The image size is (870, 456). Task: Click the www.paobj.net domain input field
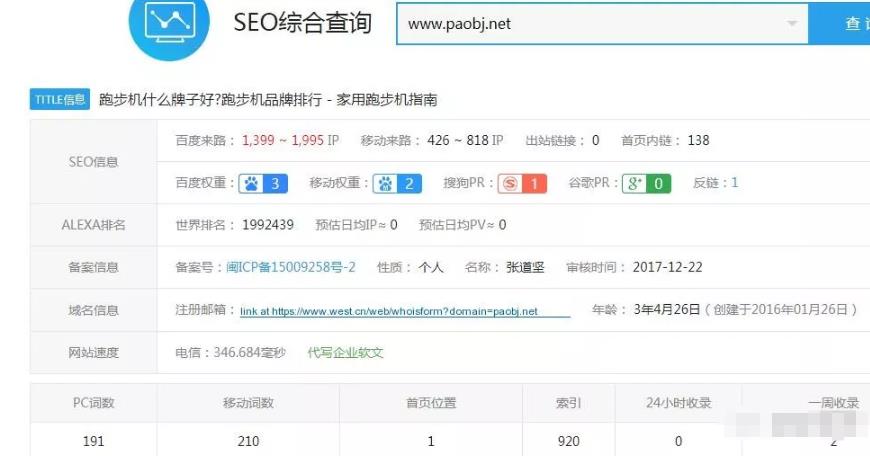click(x=602, y=24)
